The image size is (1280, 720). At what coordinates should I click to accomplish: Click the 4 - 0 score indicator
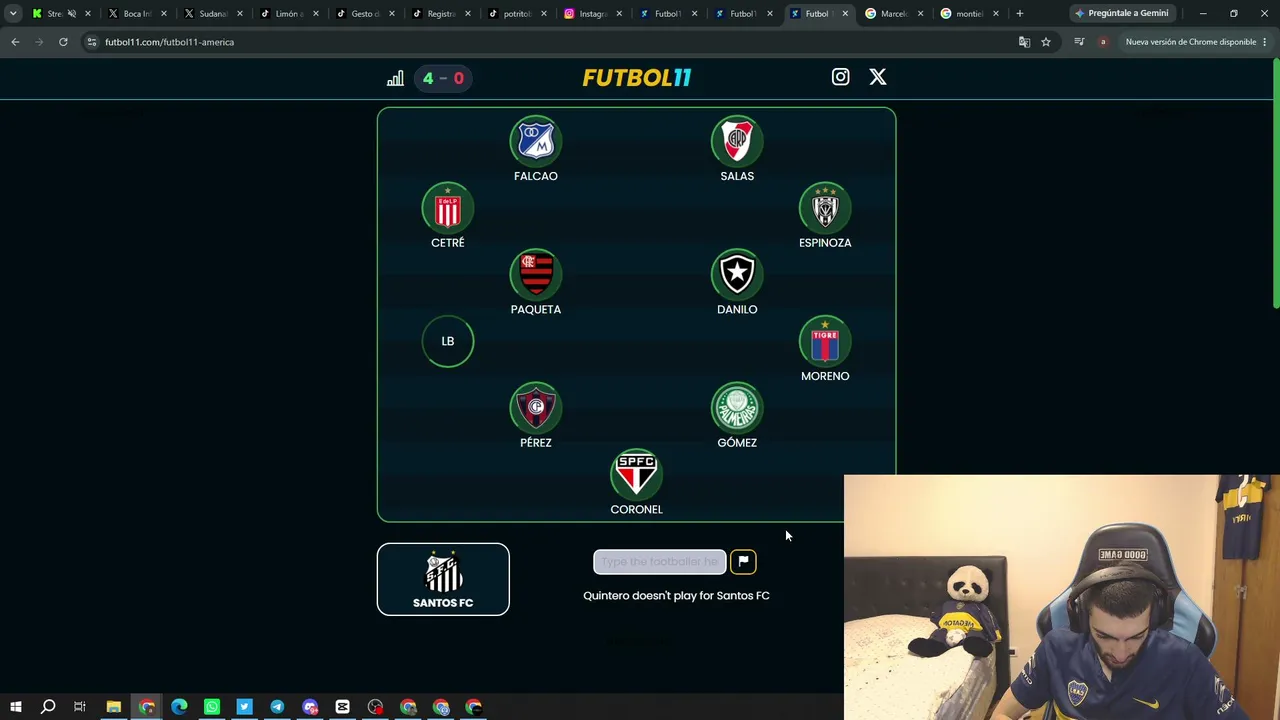coord(443,78)
